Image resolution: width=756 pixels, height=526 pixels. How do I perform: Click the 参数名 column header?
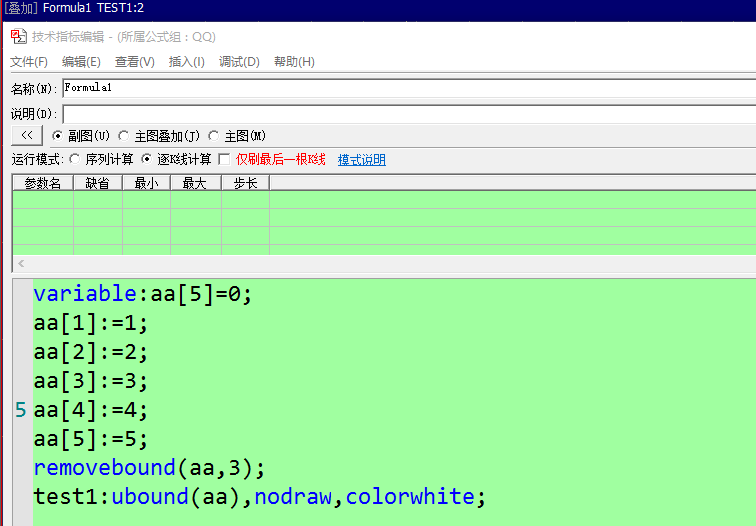click(43, 183)
